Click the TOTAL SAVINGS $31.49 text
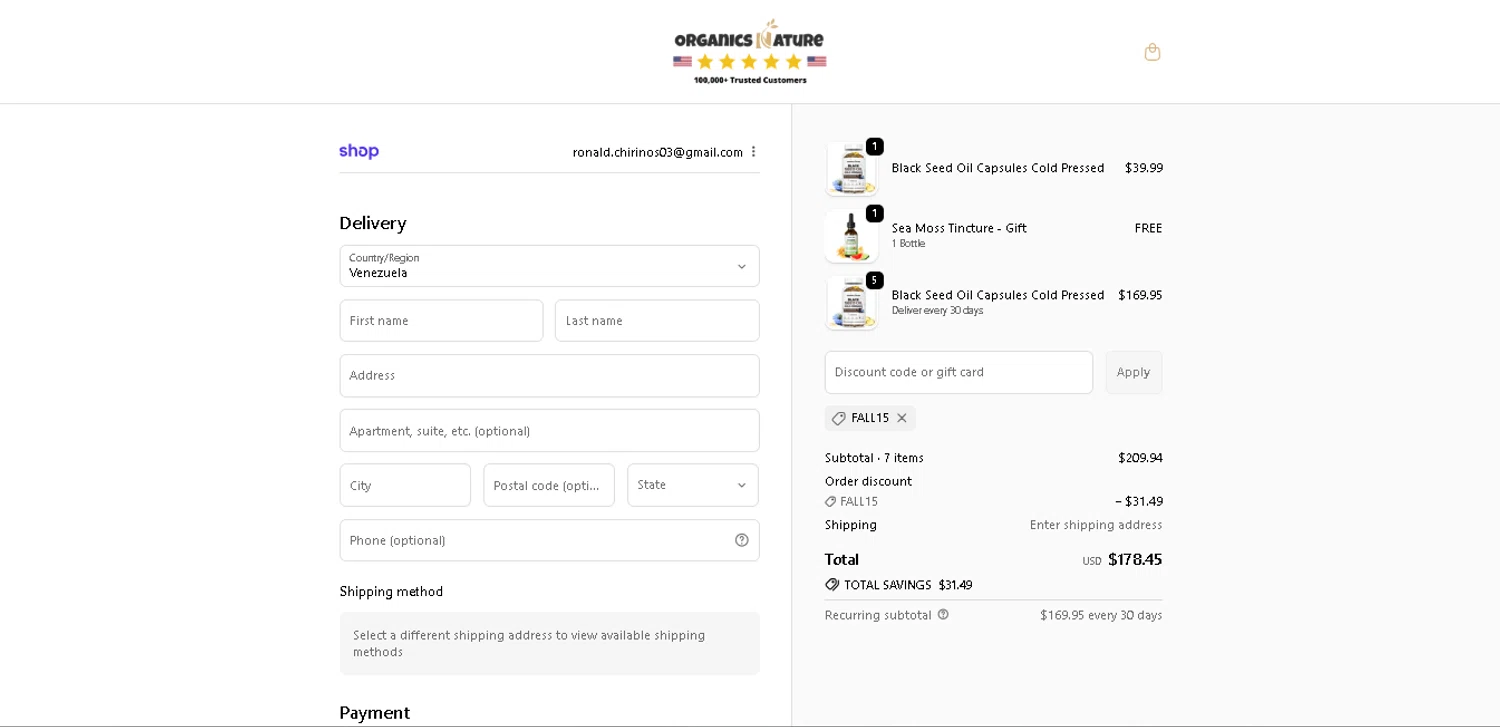Image resolution: width=1500 pixels, height=727 pixels. coord(908,585)
